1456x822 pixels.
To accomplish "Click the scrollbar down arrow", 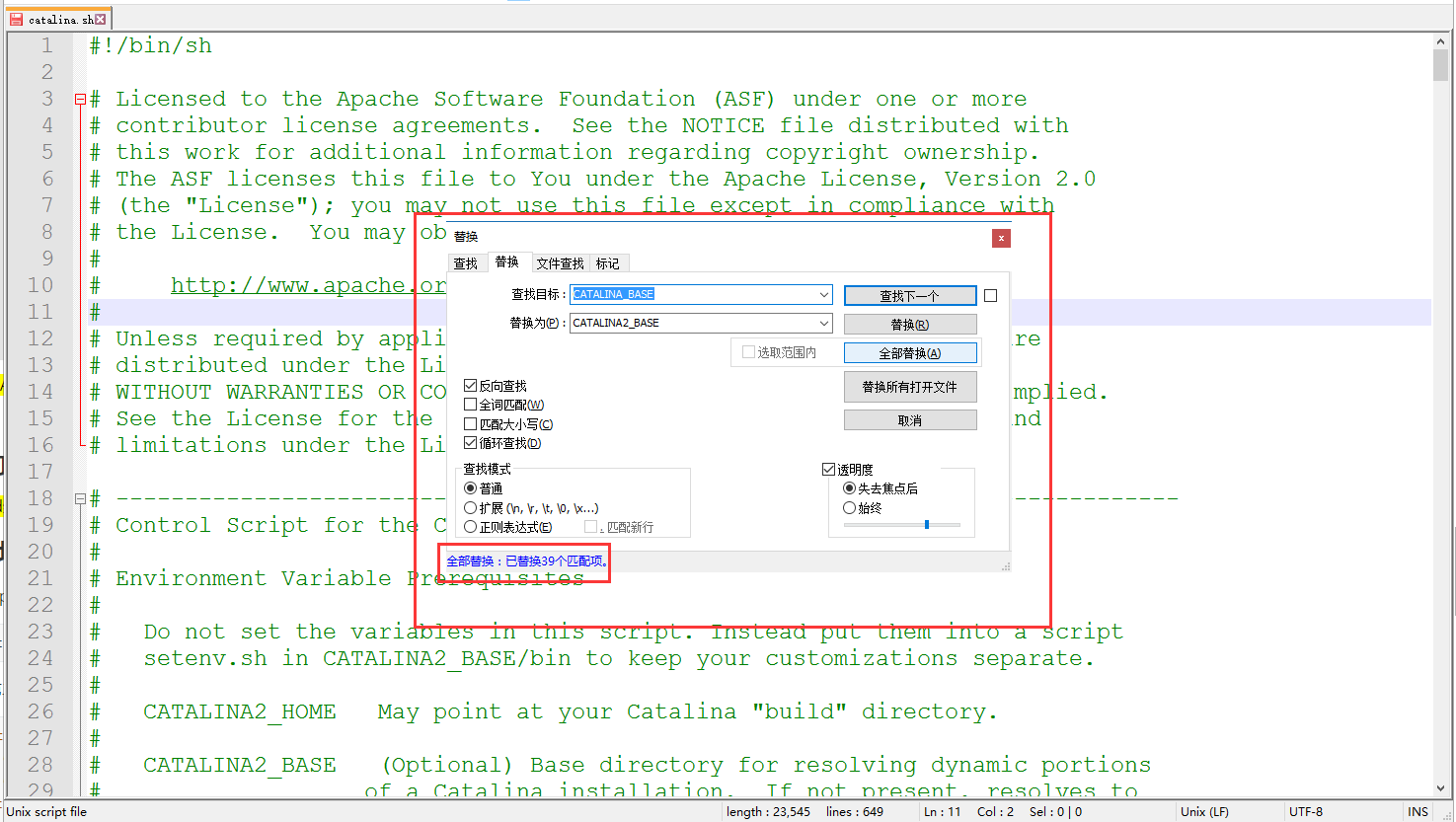I will tap(1441, 788).
